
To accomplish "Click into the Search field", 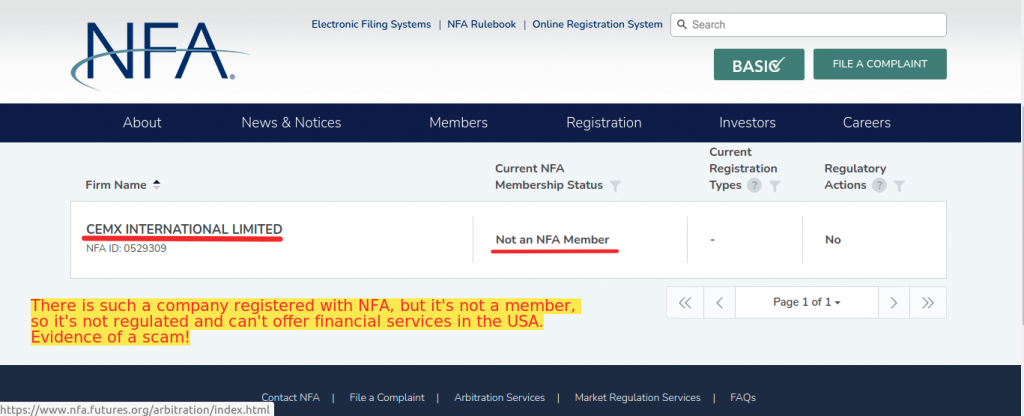I will click(808, 25).
